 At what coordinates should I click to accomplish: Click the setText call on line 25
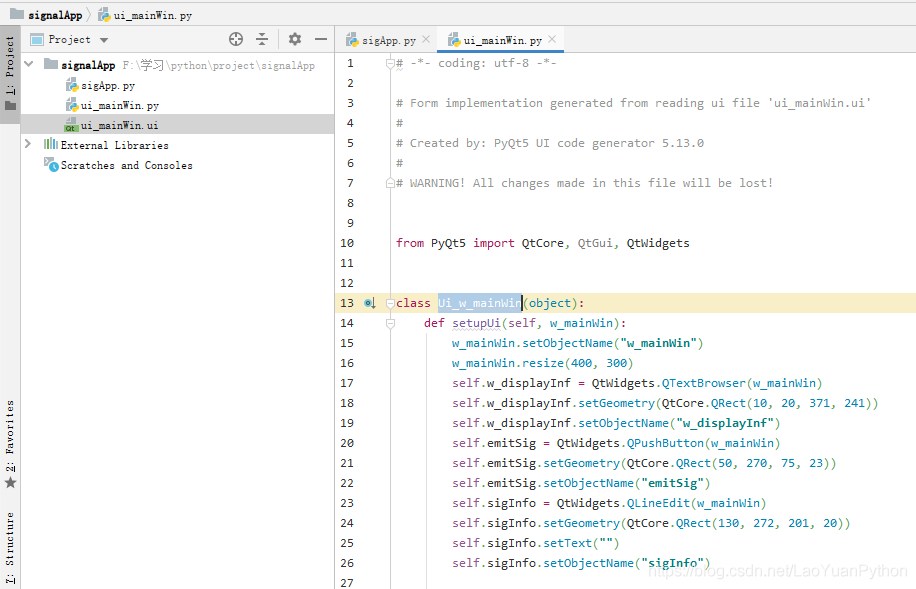point(567,543)
